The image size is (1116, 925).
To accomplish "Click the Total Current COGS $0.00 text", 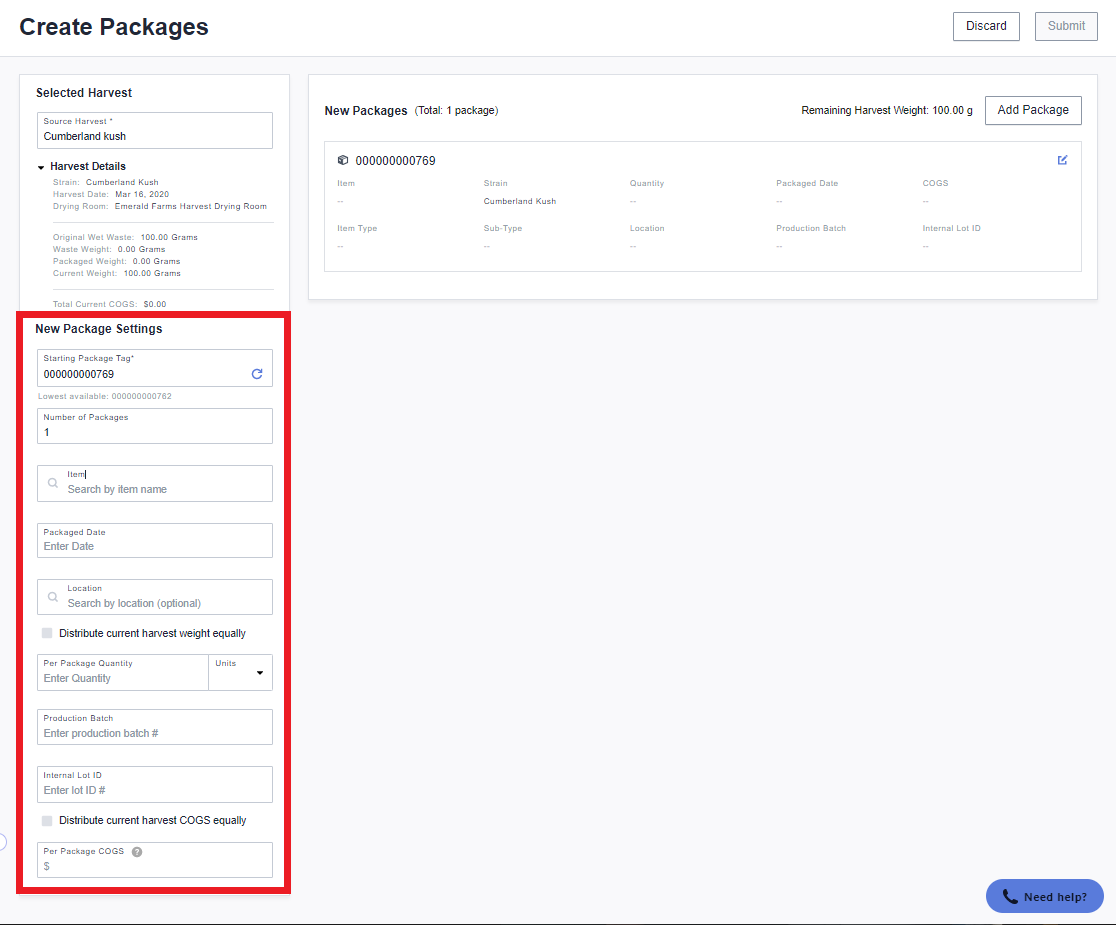I will coord(110,304).
